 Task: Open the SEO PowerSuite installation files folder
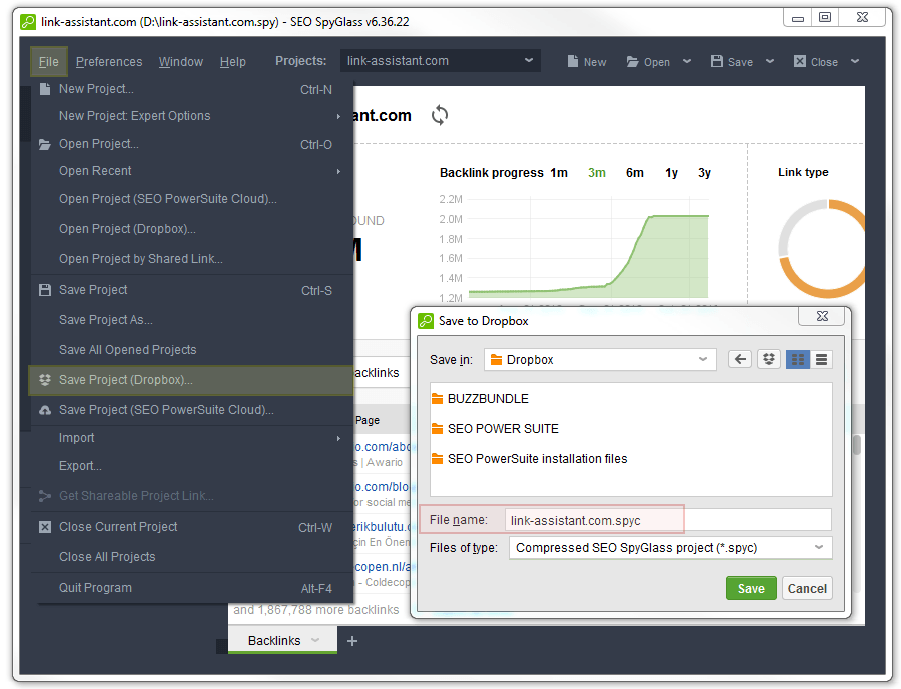pyautogui.click(x=529, y=459)
